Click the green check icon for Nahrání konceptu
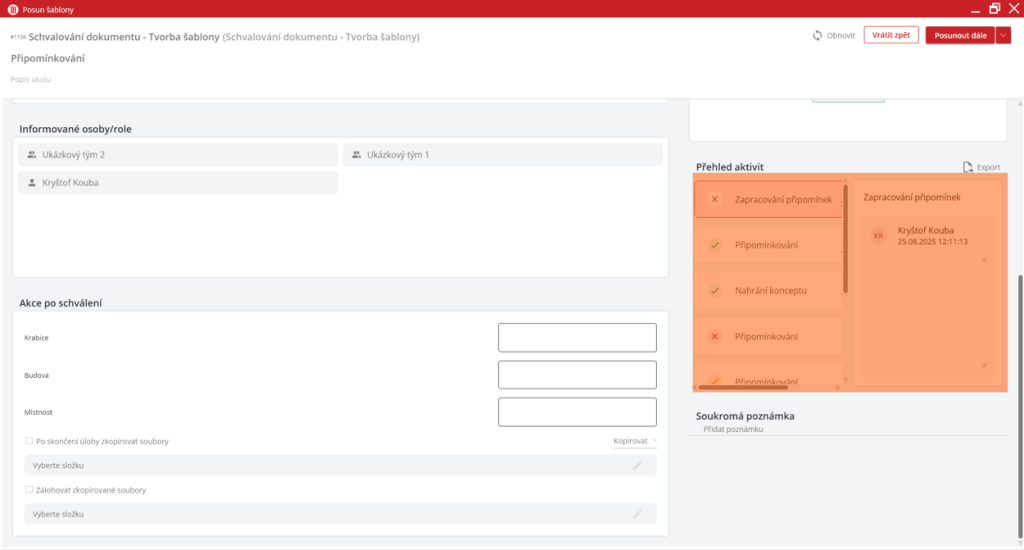The height and width of the screenshot is (550, 1024). click(714, 291)
